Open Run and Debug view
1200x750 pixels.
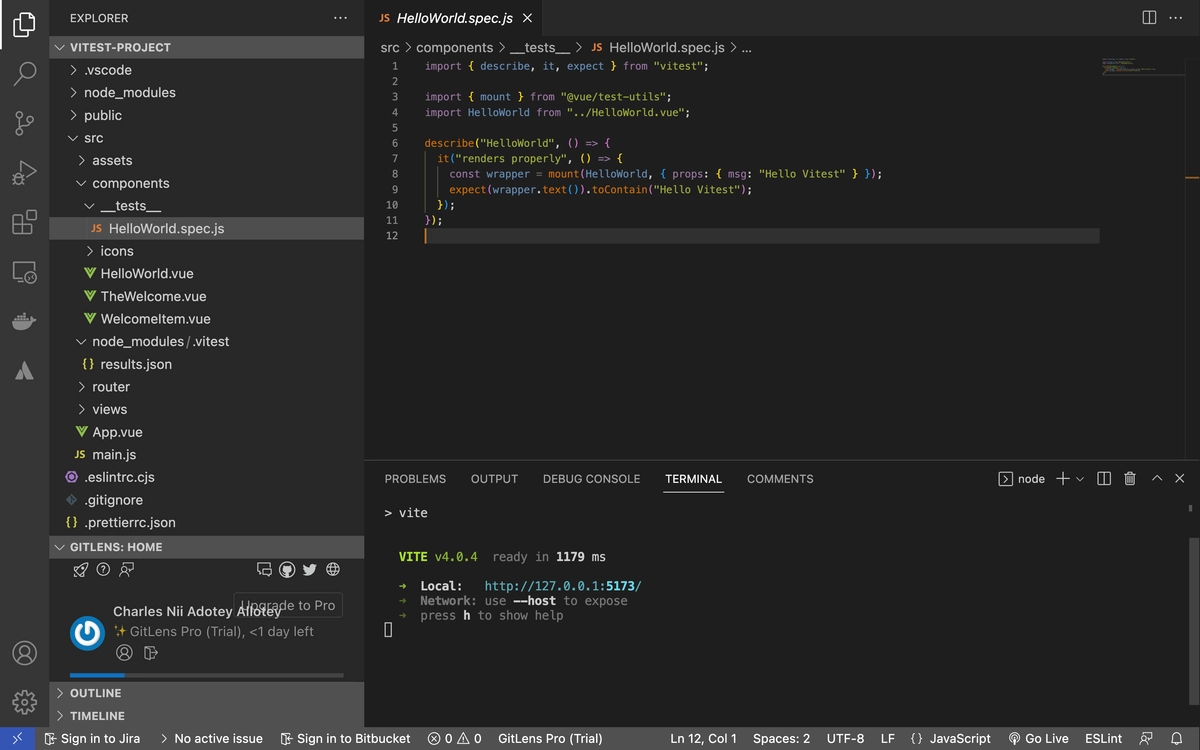click(25, 172)
